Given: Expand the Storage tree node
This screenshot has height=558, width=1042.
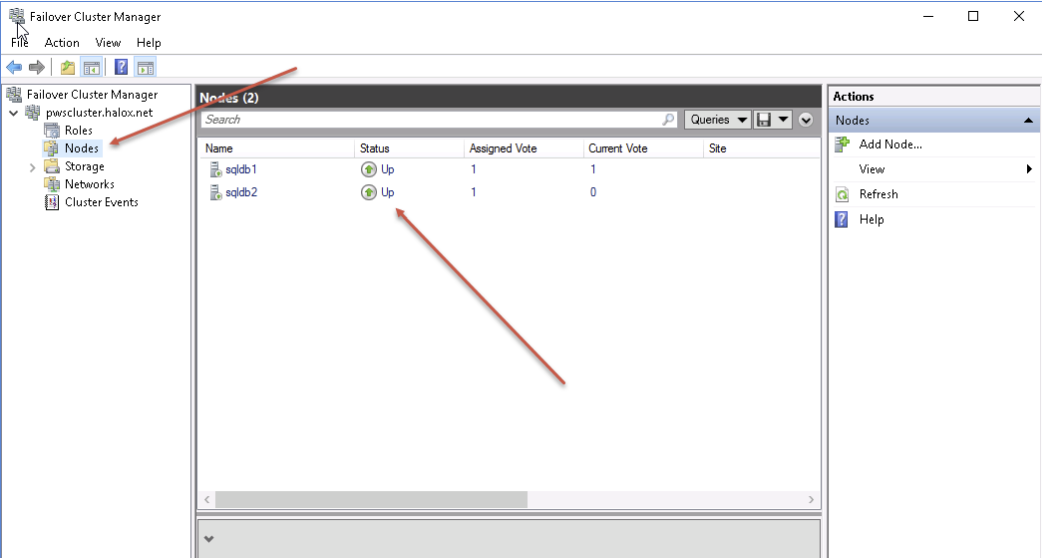Looking at the screenshot, I should point(32,167).
